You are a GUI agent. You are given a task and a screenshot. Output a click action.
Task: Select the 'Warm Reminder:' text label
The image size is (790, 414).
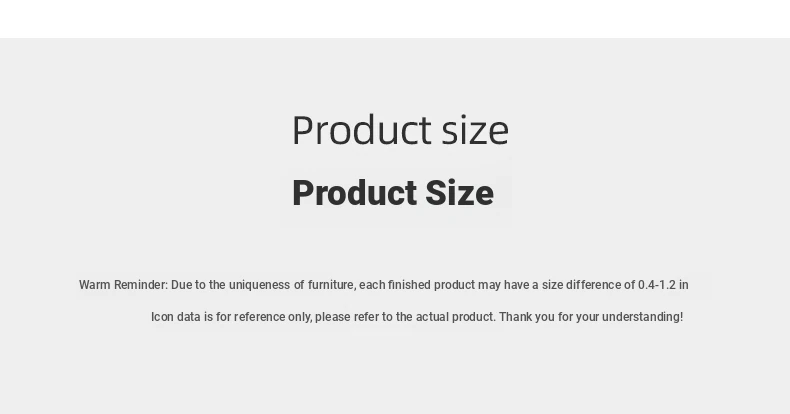tap(123, 285)
